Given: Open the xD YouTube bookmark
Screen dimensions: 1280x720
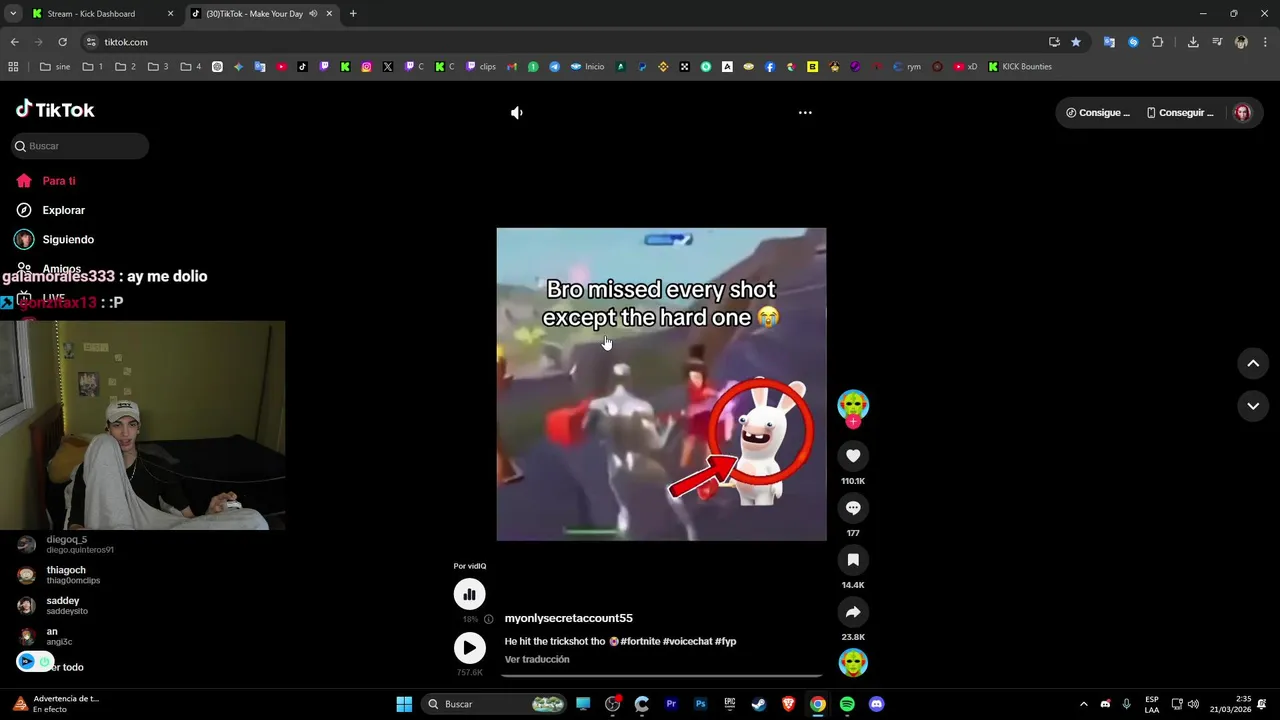Looking at the screenshot, I should [966, 67].
